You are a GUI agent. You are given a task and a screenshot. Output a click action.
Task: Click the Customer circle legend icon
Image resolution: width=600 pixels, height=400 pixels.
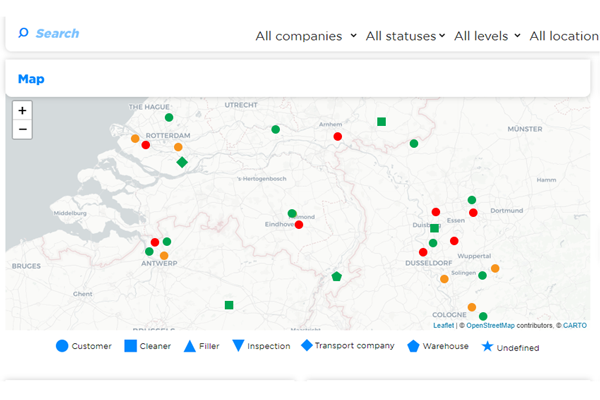coord(62,346)
